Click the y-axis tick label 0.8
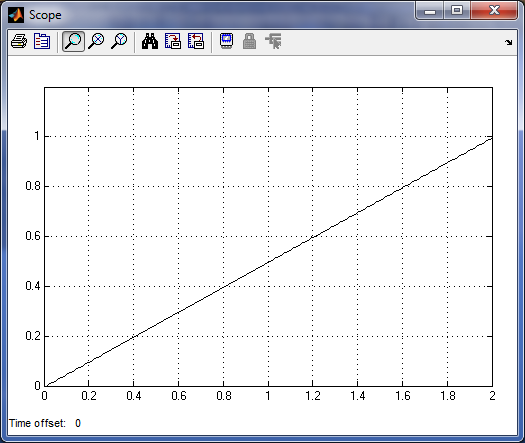This screenshot has width=525, height=443. click(x=33, y=186)
